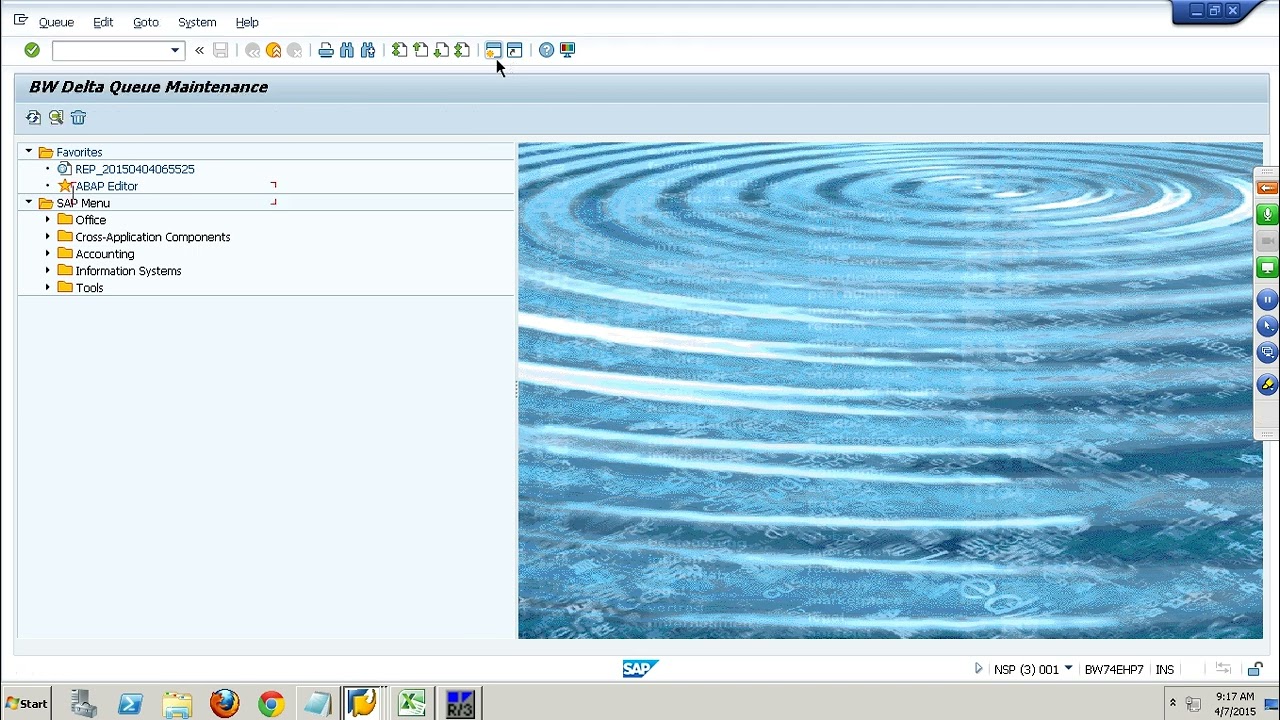The height and width of the screenshot is (720, 1280).
Task: Click into the transaction command field
Action: [110, 50]
